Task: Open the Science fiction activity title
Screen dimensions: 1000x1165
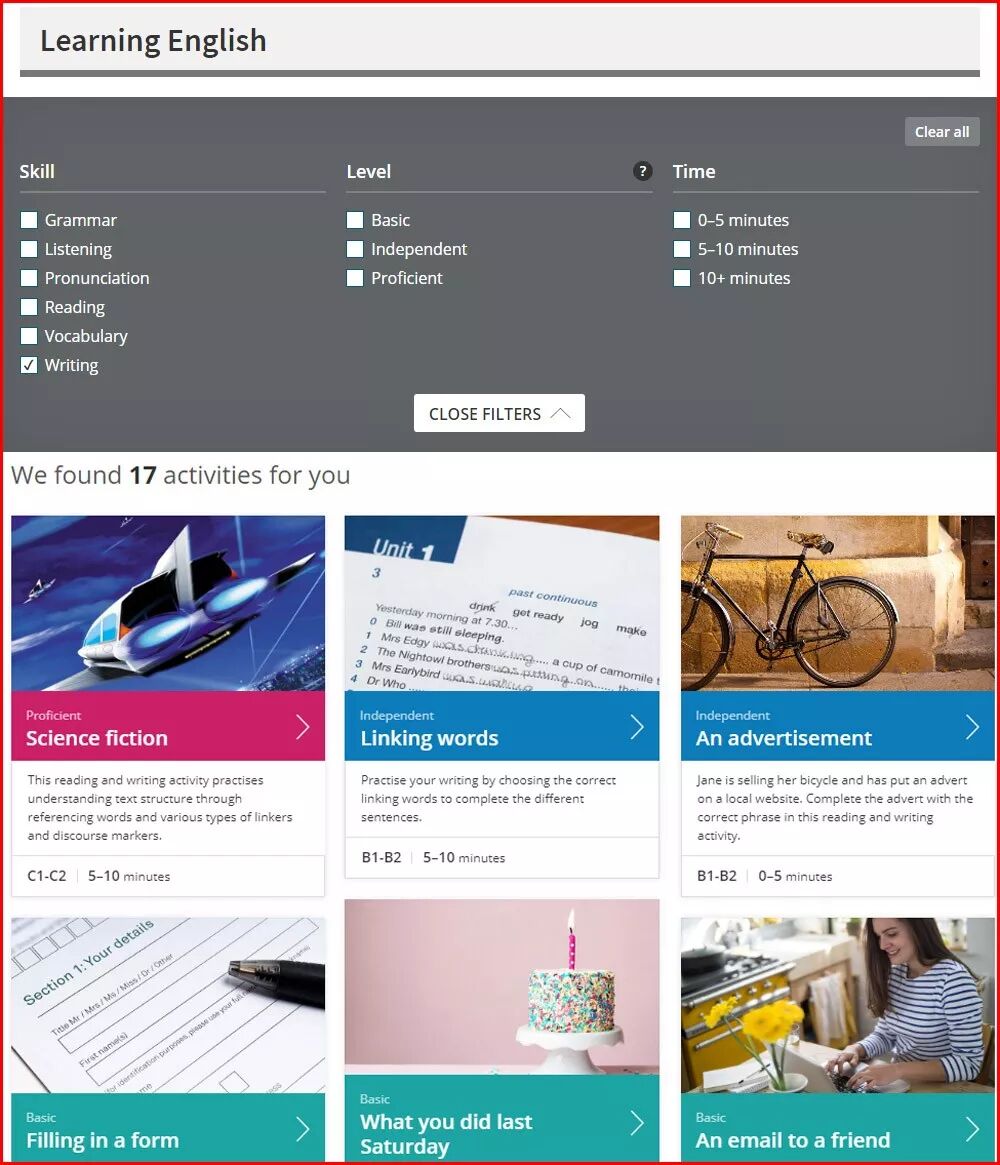Action: (97, 738)
